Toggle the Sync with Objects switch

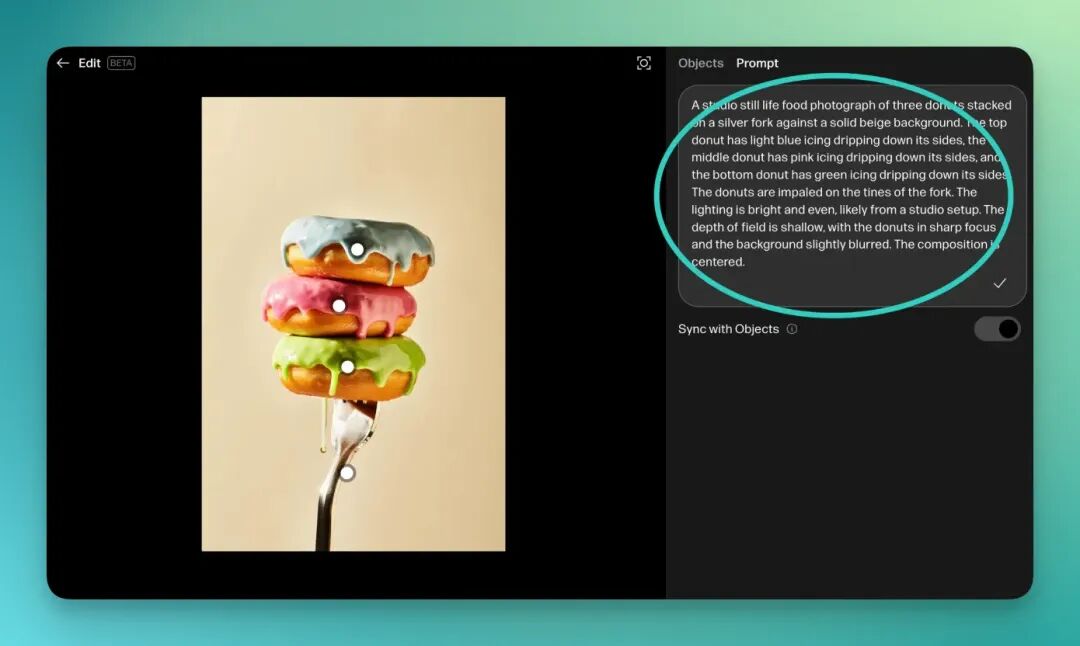pyautogui.click(x=997, y=329)
